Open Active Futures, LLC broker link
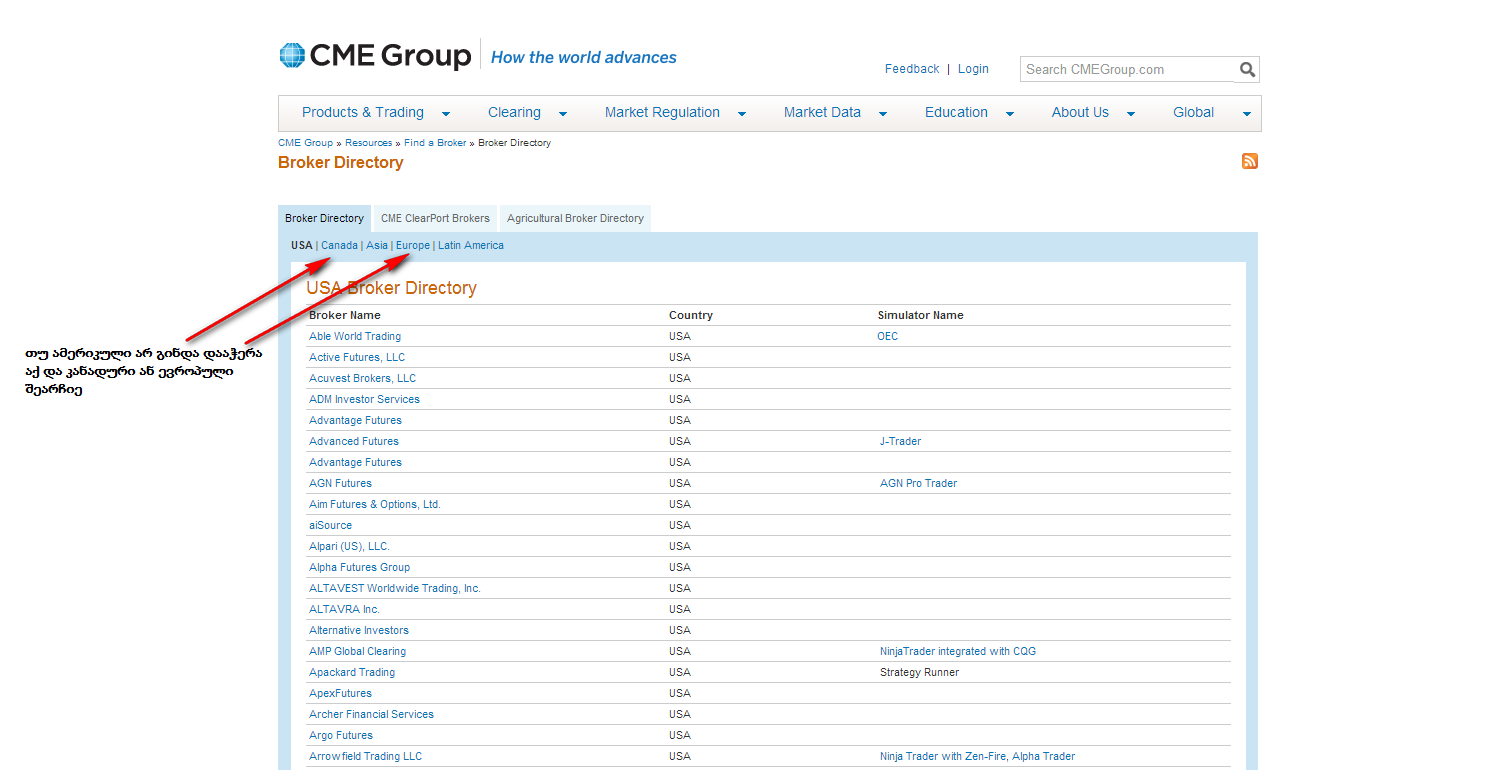This screenshot has width=1509, height=770. tap(357, 357)
